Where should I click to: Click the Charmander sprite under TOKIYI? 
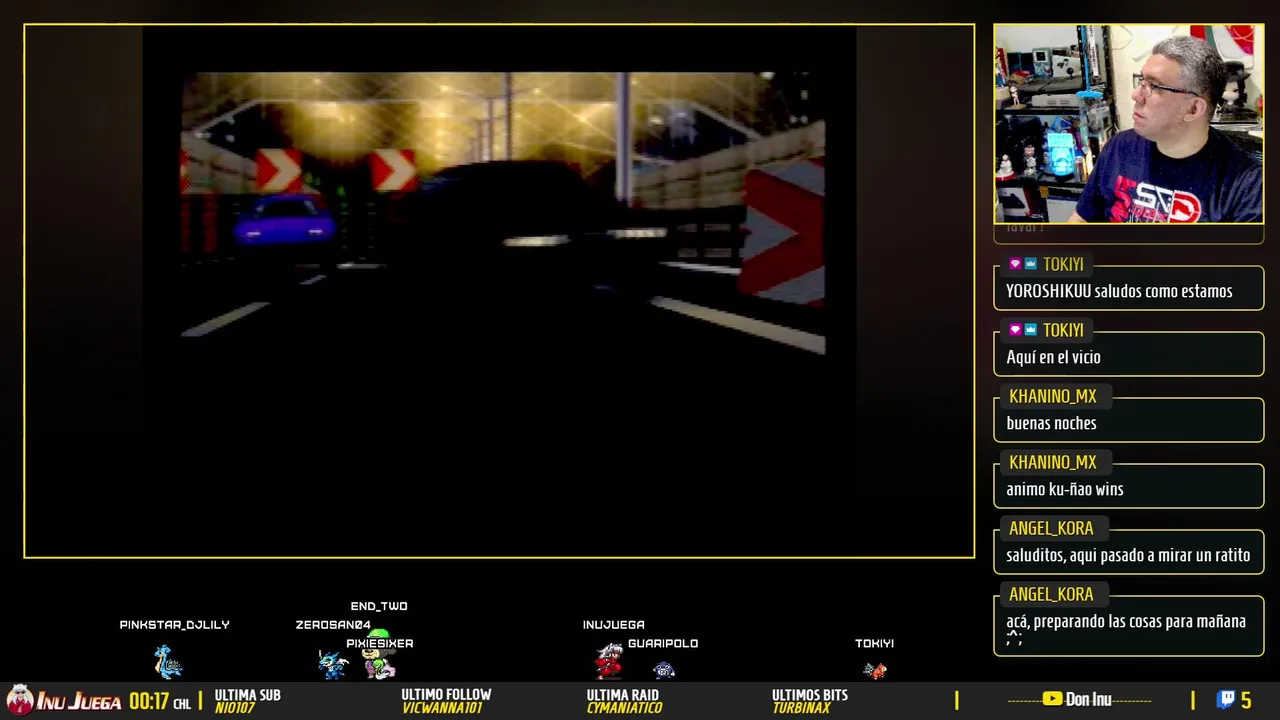[x=875, y=670]
